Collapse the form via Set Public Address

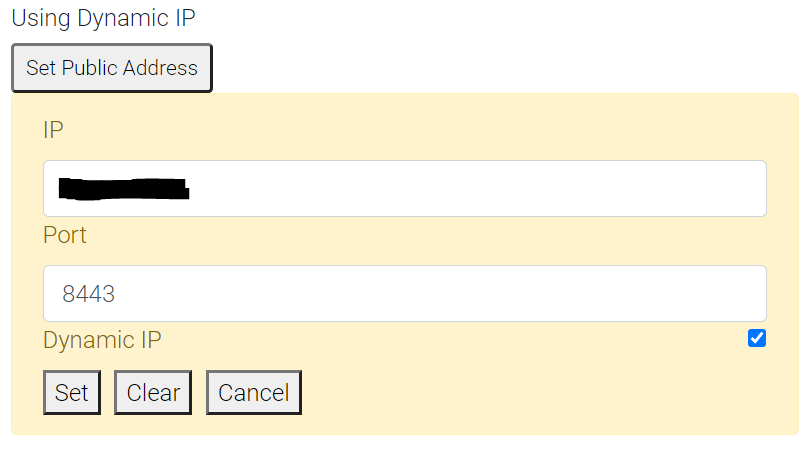coord(112,68)
